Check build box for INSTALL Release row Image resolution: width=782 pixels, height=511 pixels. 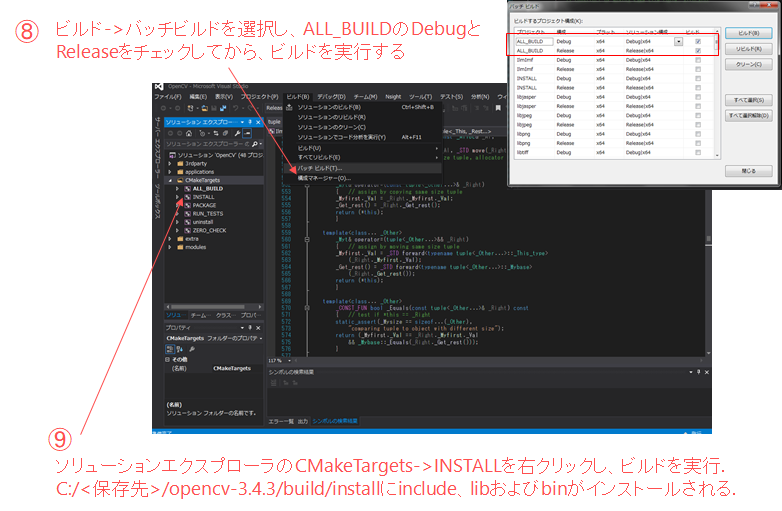coord(698,88)
